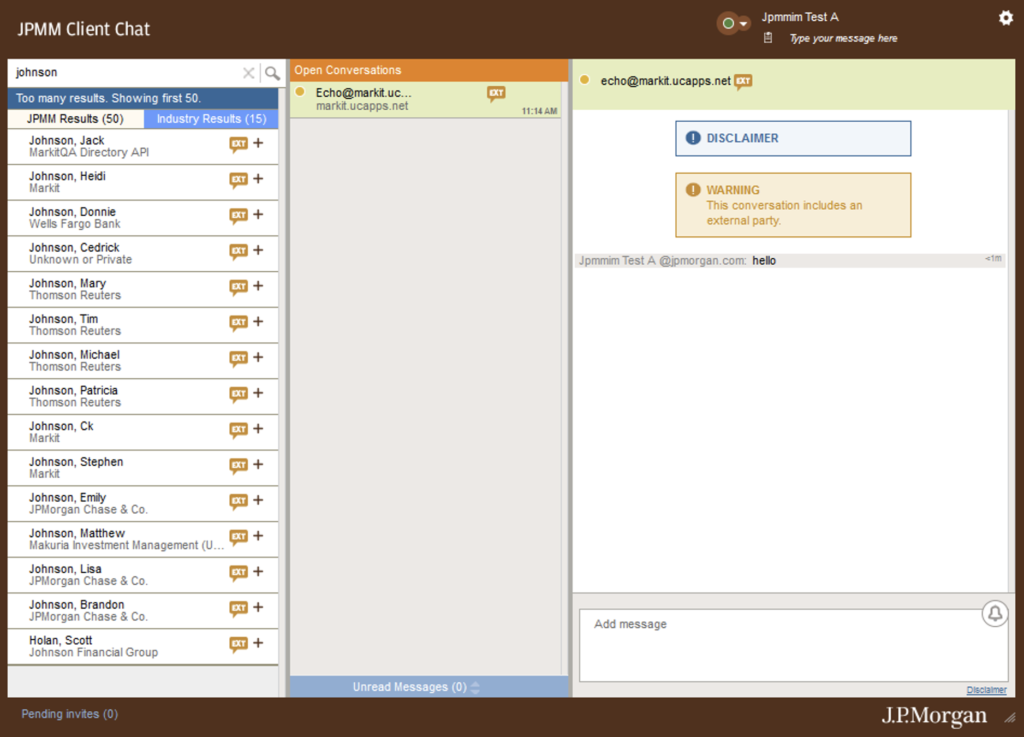1024x737 pixels.
Task: Clear the johnson search text
Action: tap(248, 73)
